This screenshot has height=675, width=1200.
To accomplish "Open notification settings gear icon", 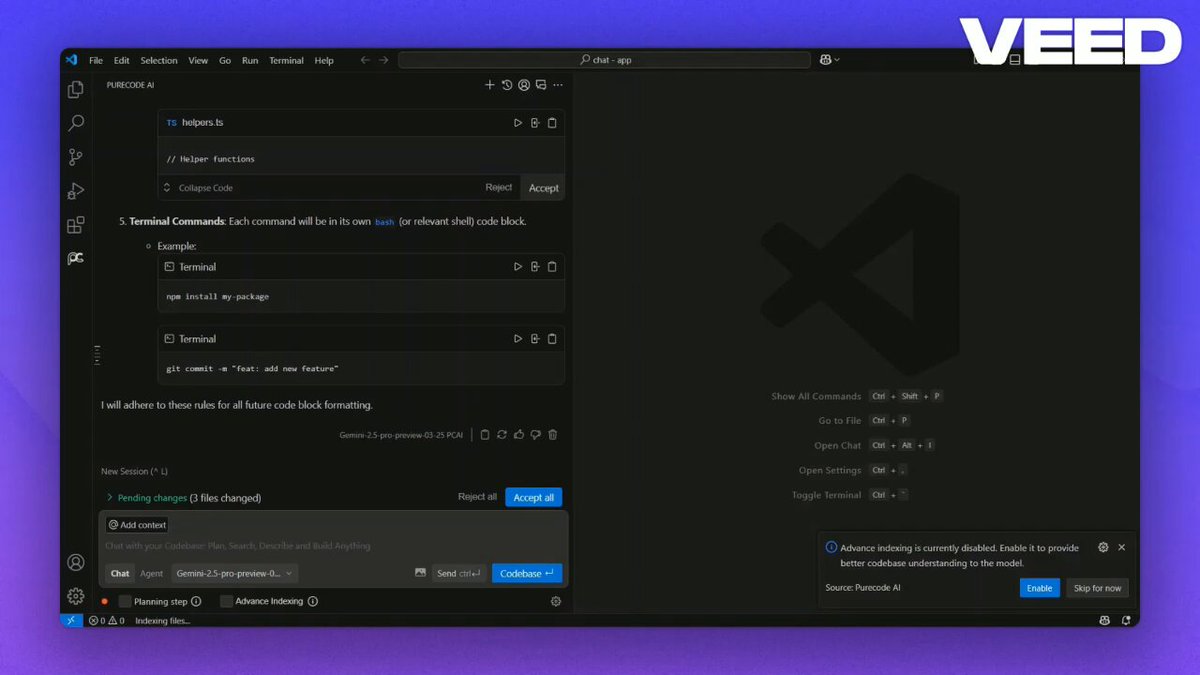I will click(1103, 548).
